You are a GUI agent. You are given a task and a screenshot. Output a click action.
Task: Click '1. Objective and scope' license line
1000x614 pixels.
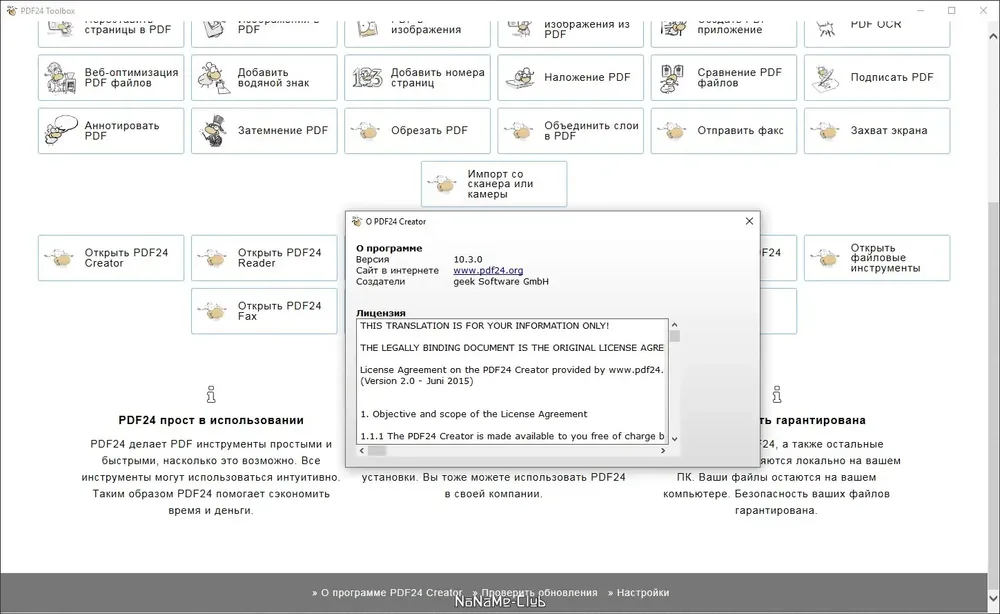pos(474,414)
